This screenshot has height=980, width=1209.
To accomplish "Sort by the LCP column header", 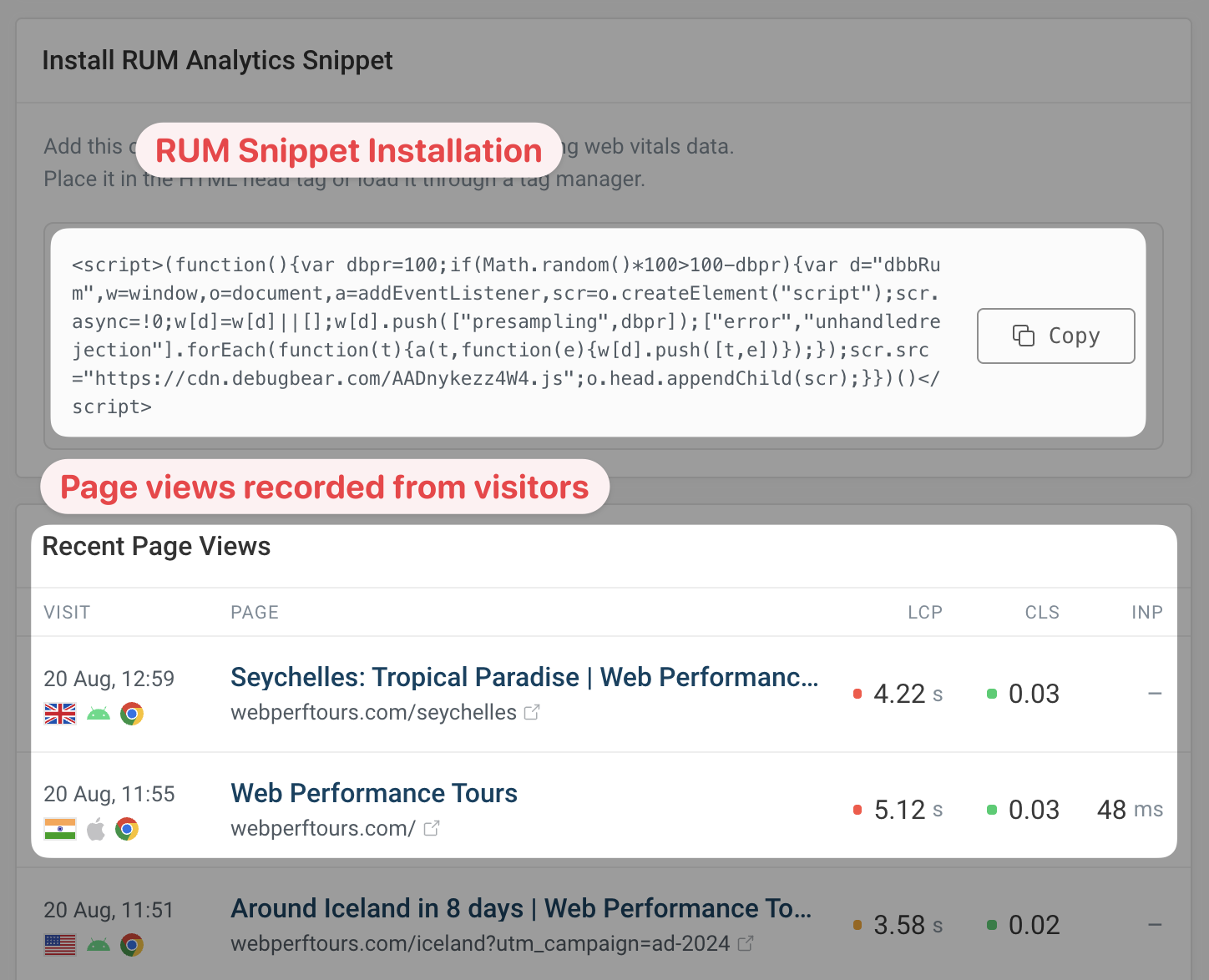I will click(925, 612).
